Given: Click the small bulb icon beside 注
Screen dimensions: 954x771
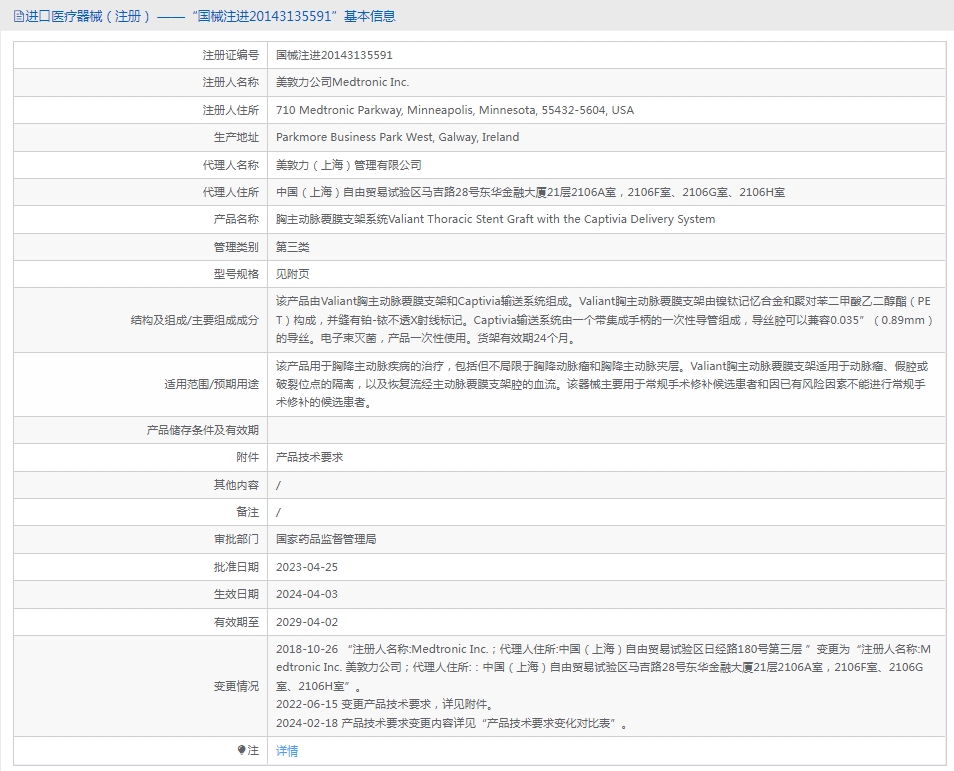Looking at the screenshot, I should (241, 750).
